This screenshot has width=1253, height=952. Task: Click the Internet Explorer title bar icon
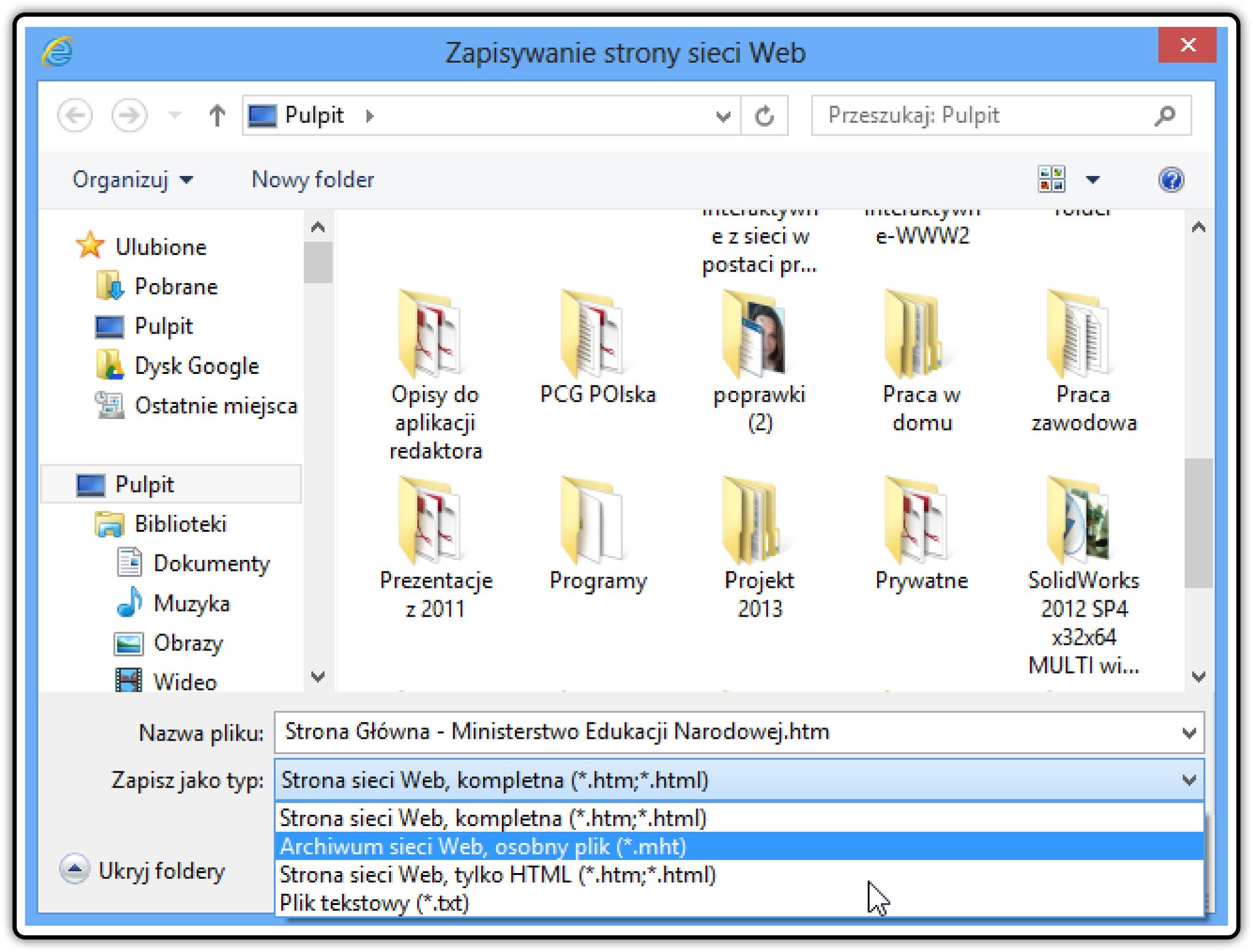click(x=57, y=52)
